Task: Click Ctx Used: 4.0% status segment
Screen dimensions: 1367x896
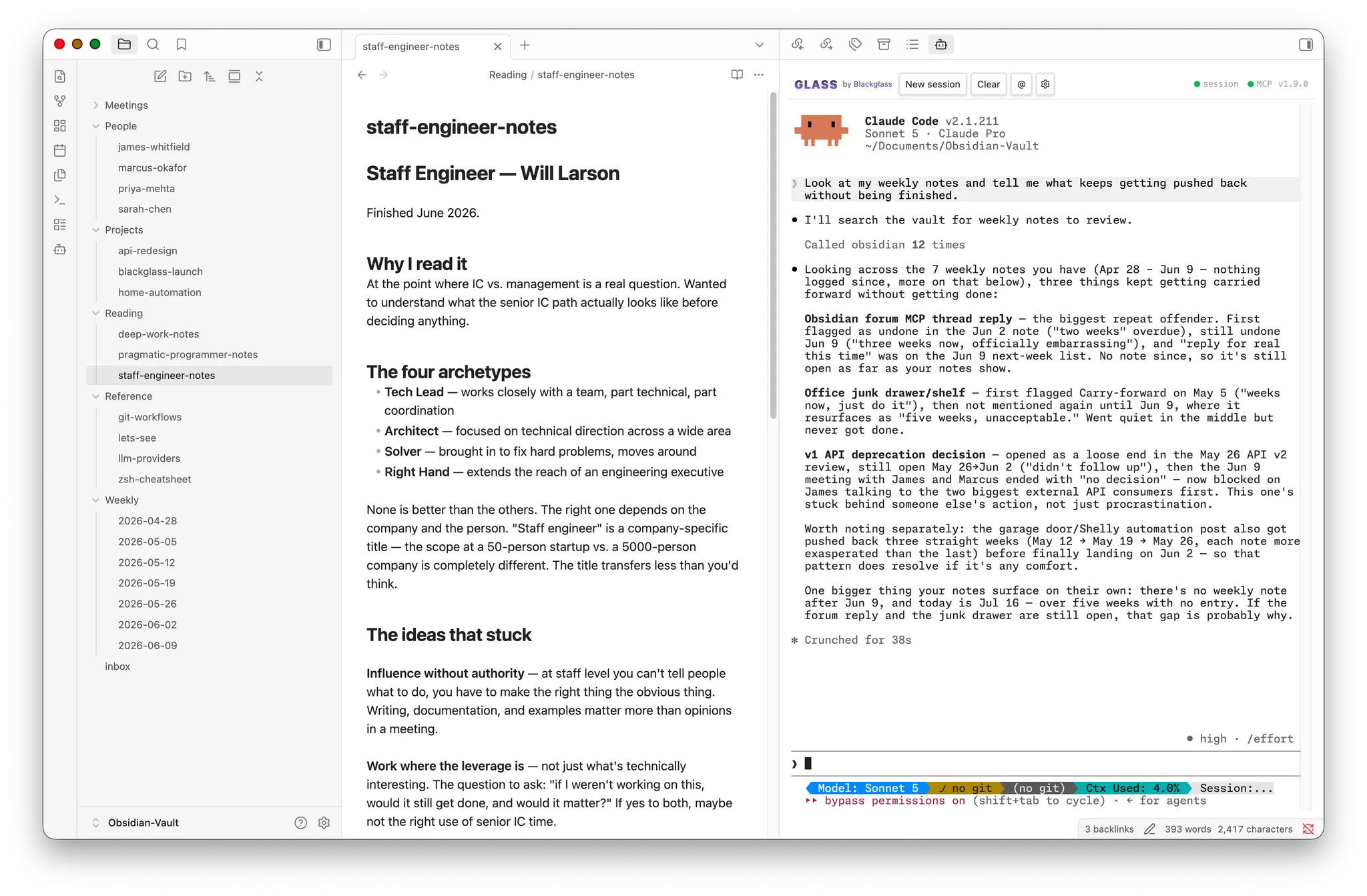Action: click(1132, 788)
